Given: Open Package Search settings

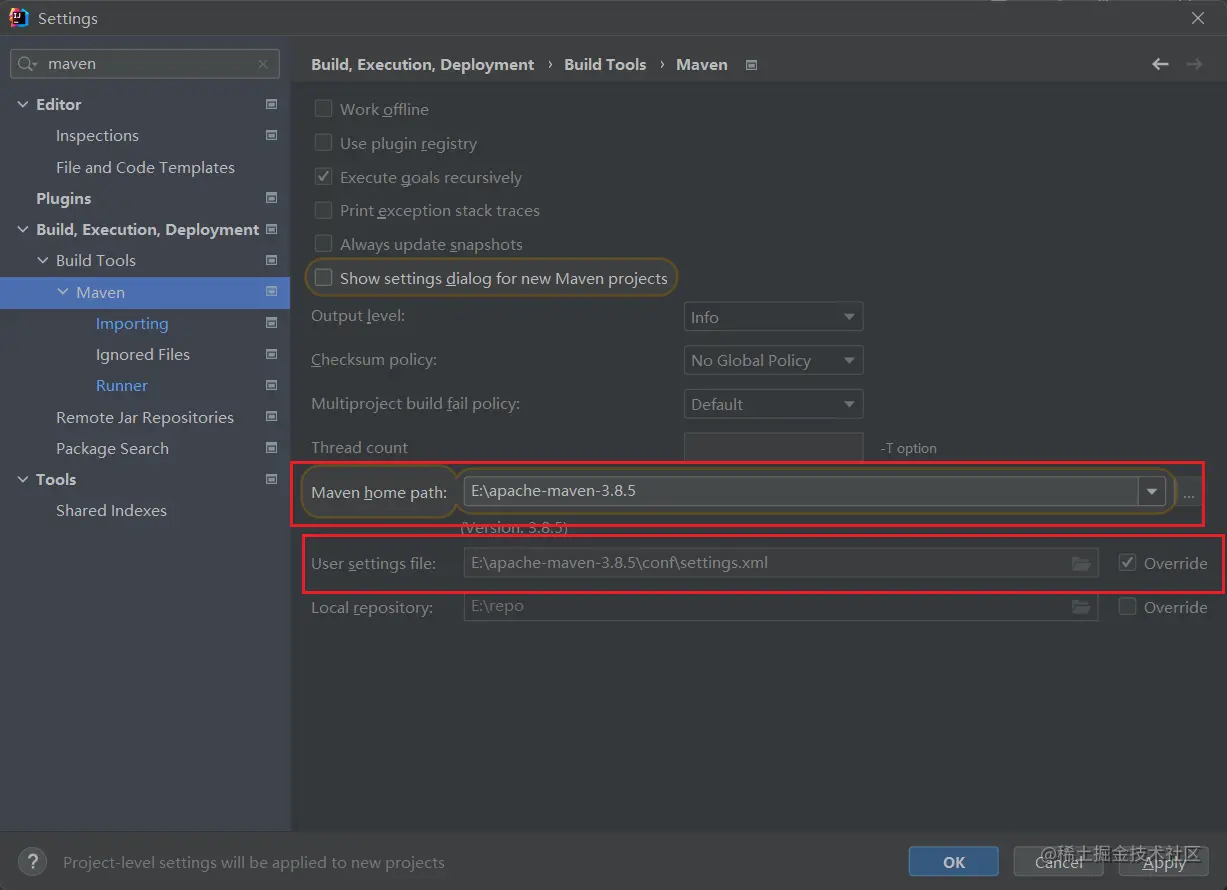Looking at the screenshot, I should 112,448.
